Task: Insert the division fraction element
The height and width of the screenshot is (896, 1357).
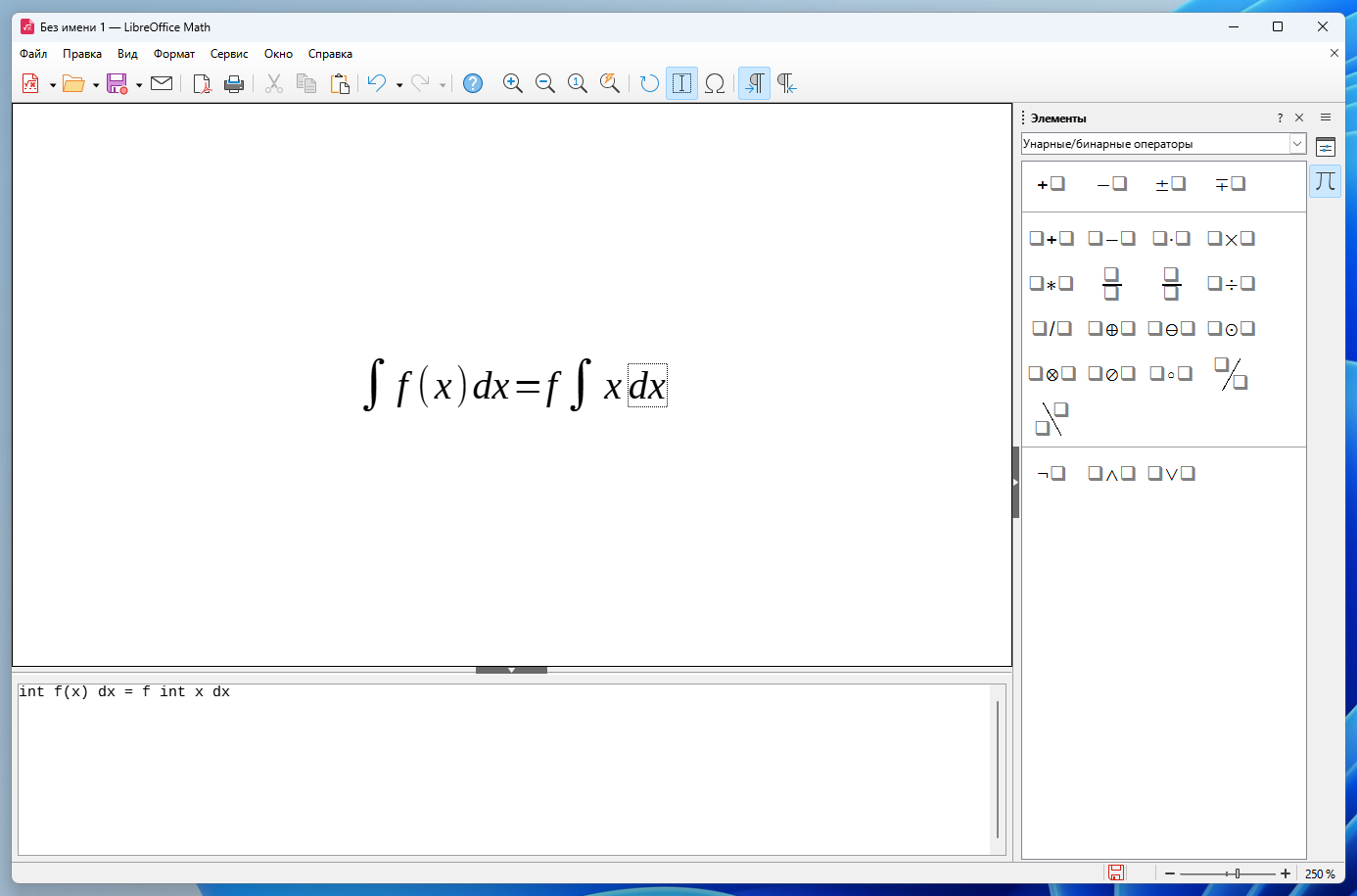Action: click(1111, 284)
